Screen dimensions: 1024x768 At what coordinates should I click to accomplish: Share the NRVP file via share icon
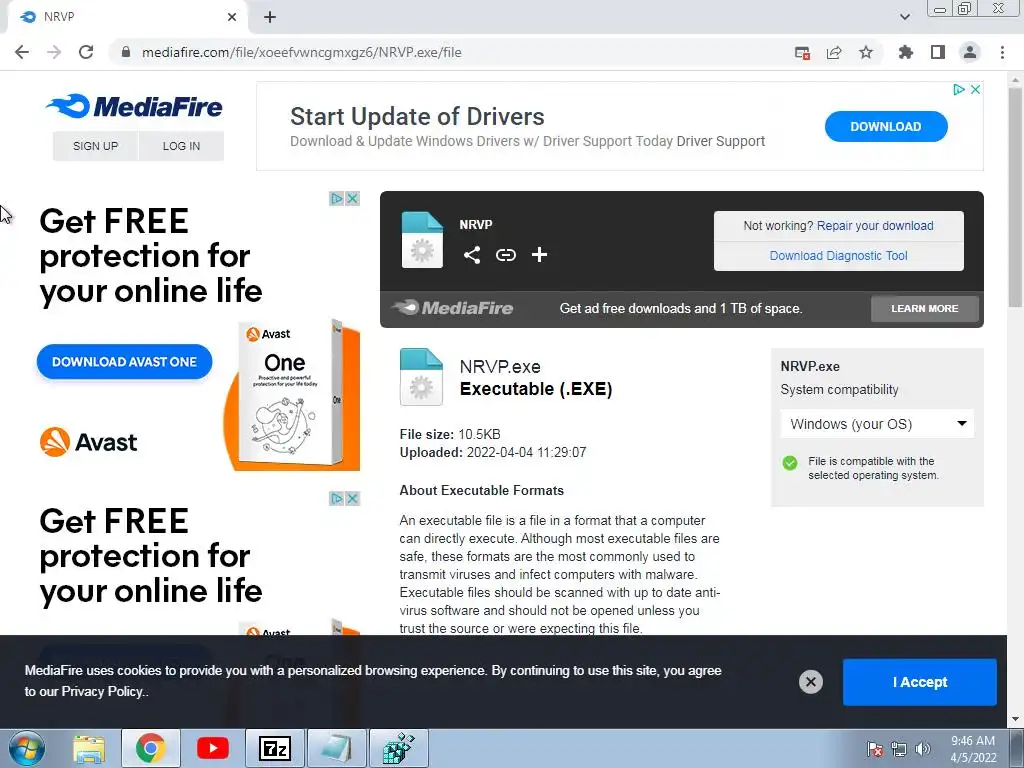click(x=472, y=255)
